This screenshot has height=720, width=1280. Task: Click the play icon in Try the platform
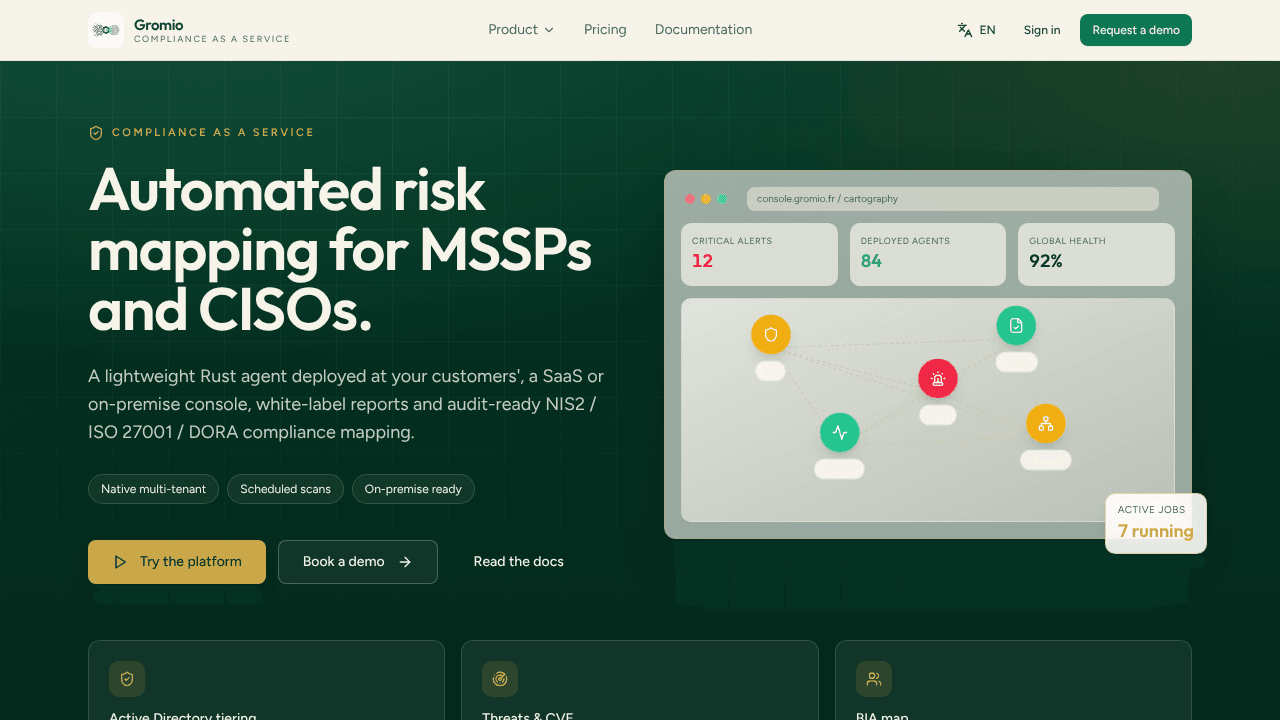click(120, 562)
